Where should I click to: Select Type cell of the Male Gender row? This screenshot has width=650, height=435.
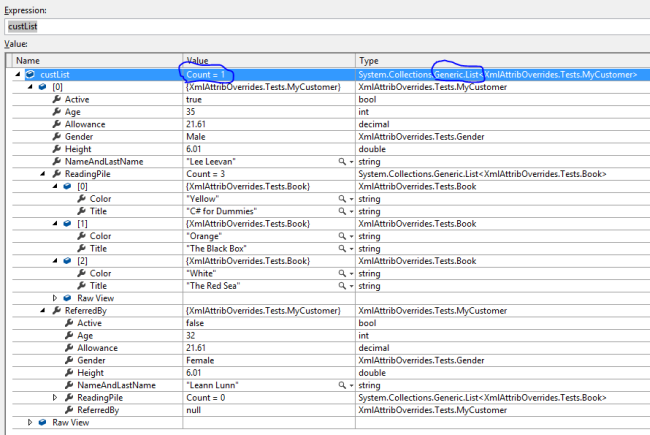[x=503, y=137]
